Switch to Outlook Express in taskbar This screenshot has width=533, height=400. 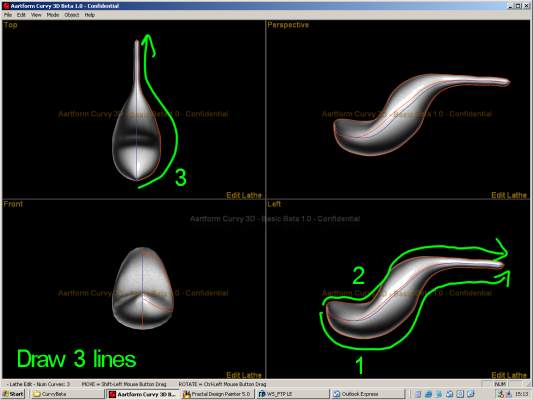coord(367,394)
